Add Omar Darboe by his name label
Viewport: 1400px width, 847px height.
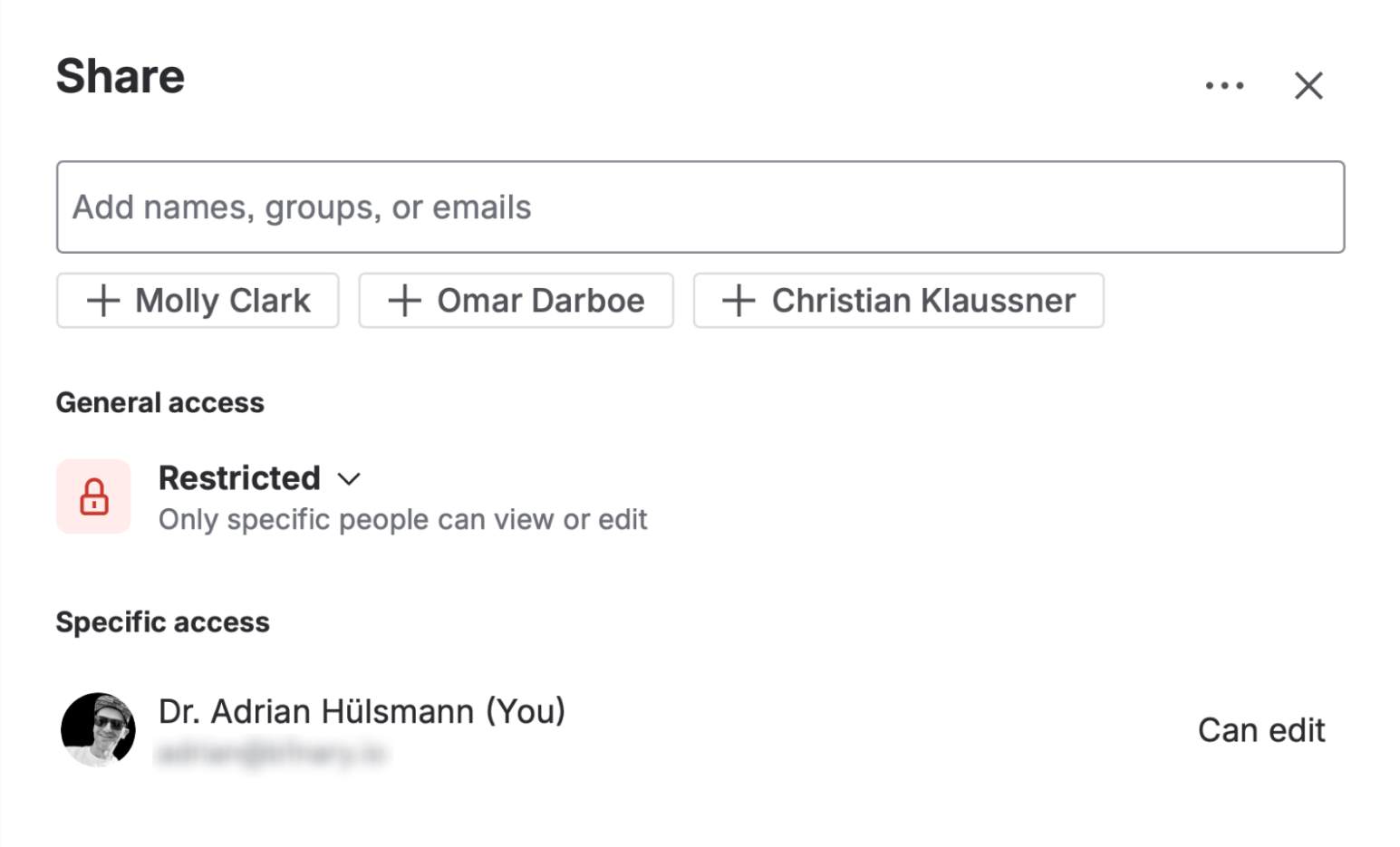coord(540,301)
